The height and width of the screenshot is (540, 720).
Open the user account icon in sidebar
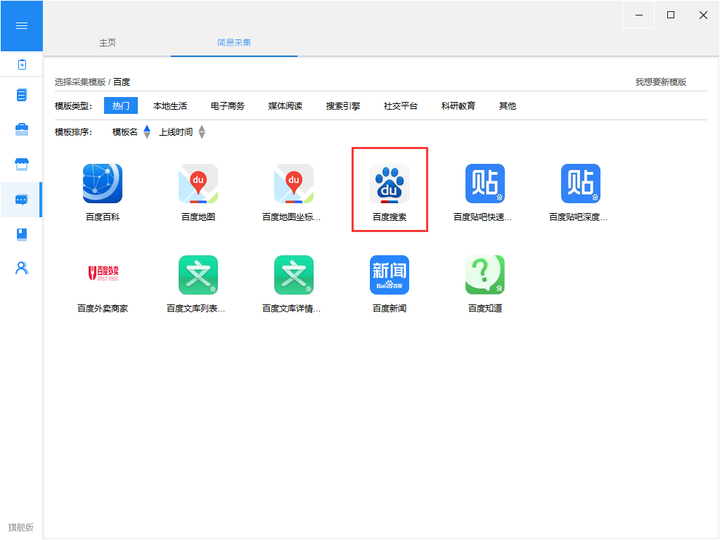click(x=22, y=268)
